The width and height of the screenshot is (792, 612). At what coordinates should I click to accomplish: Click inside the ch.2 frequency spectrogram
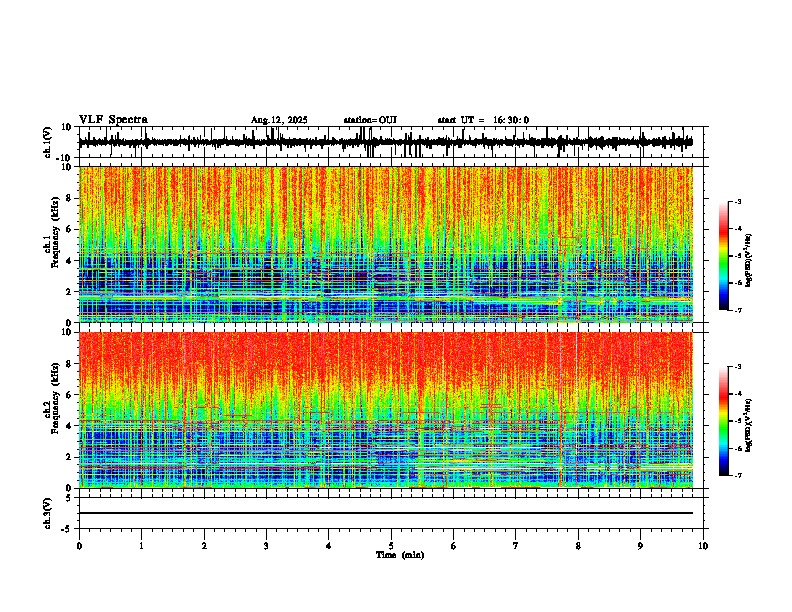point(385,410)
